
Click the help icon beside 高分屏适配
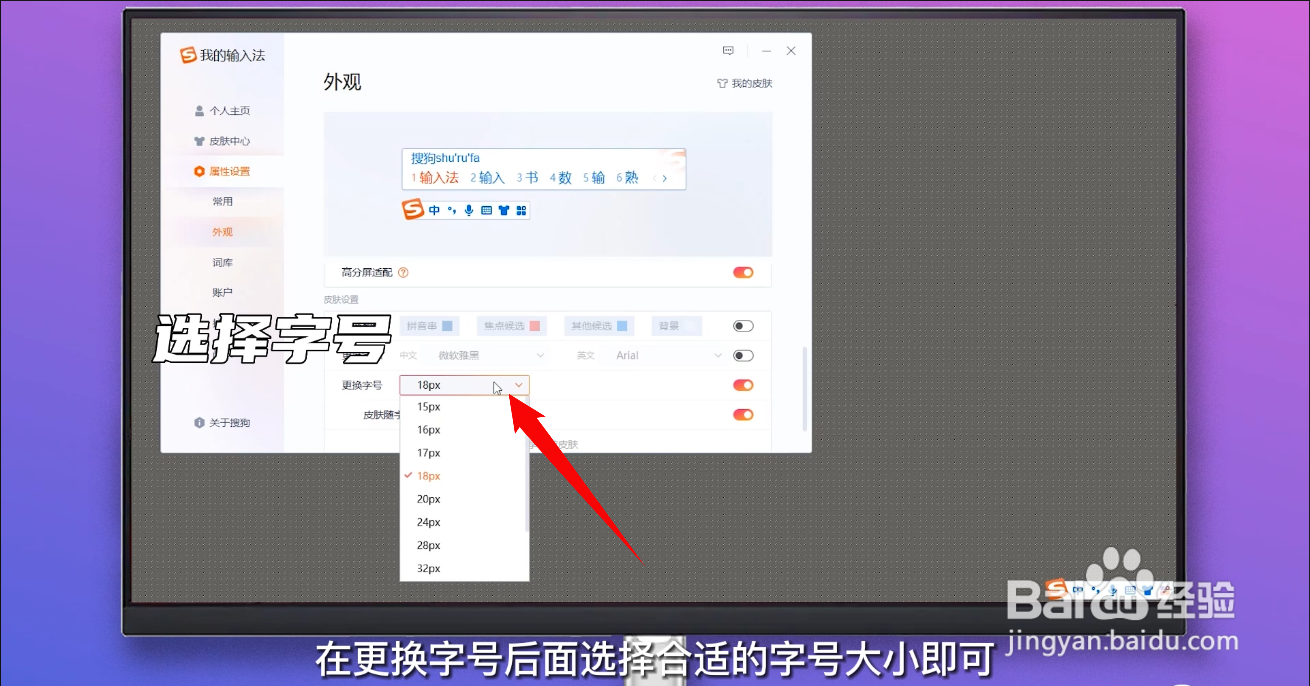(403, 272)
